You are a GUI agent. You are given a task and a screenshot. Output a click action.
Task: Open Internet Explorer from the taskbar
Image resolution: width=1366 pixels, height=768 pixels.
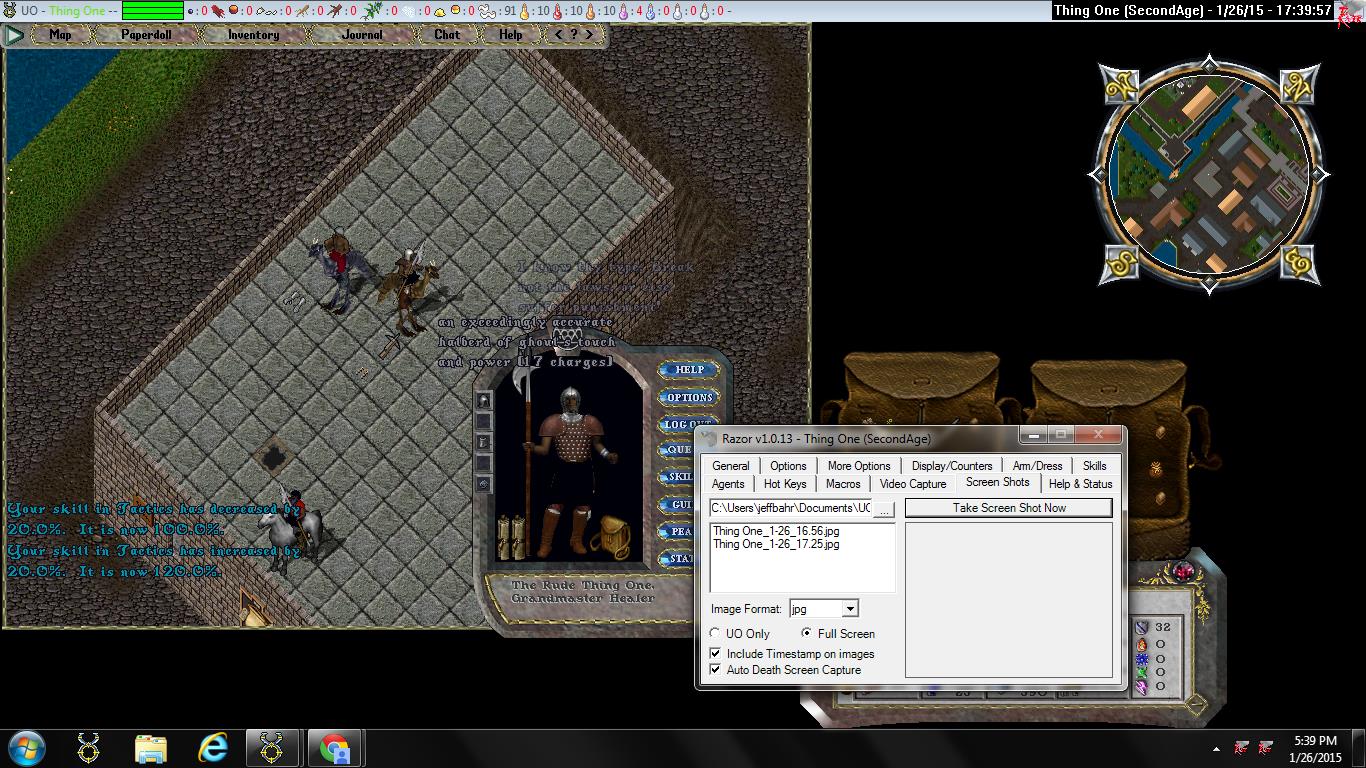[212, 748]
